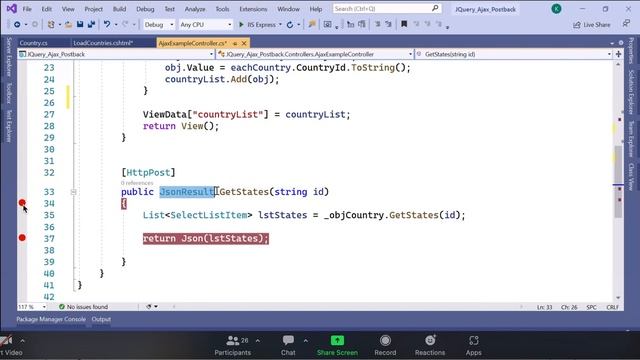Toggle the breakpoint on line 34
640x360 pixels.
coord(22,203)
